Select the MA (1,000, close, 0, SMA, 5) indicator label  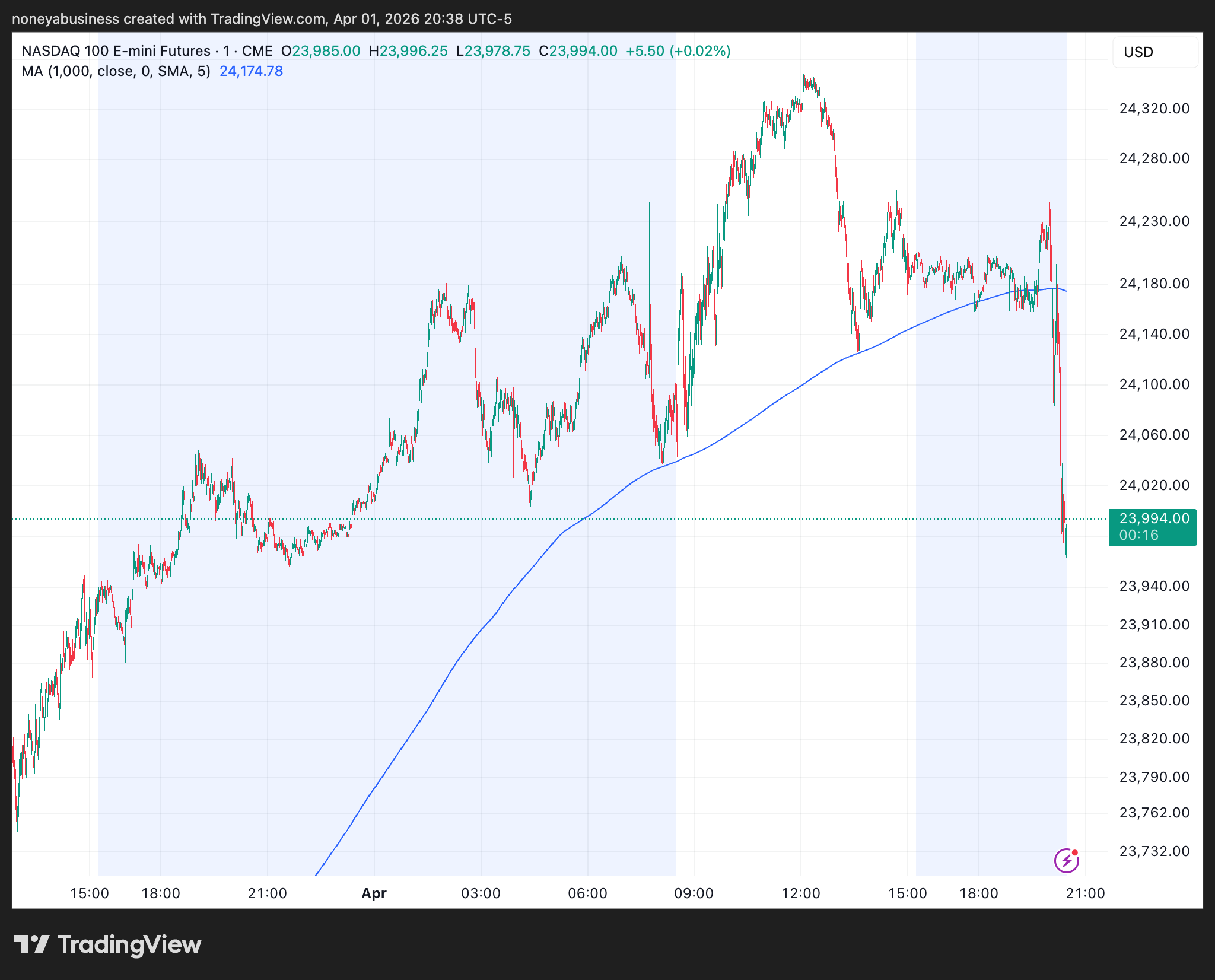click(116, 71)
